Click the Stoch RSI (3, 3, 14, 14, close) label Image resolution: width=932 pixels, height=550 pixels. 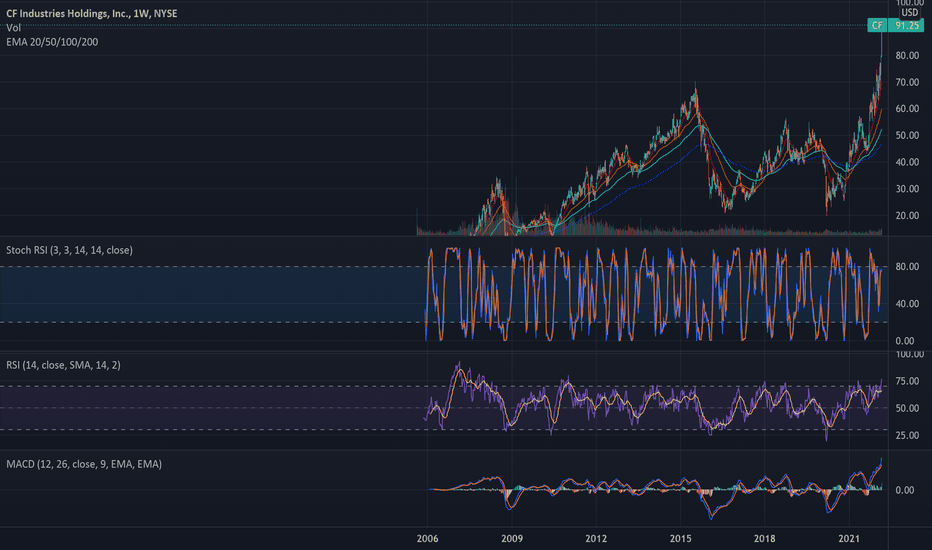click(70, 250)
